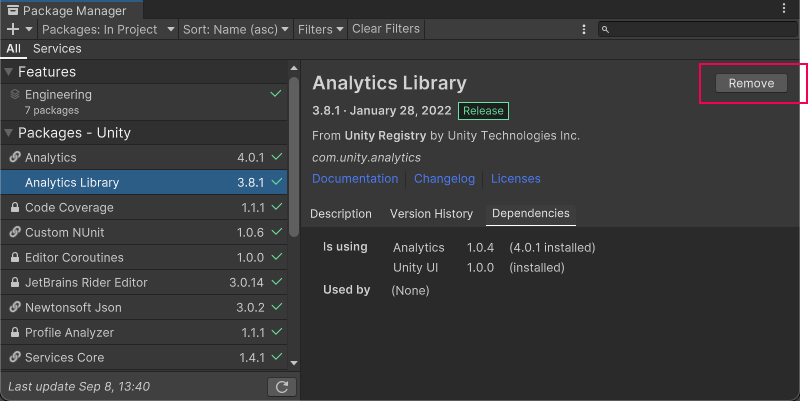Open the Filters dropdown
Viewport: 810px width, 401px height.
[x=320, y=30]
